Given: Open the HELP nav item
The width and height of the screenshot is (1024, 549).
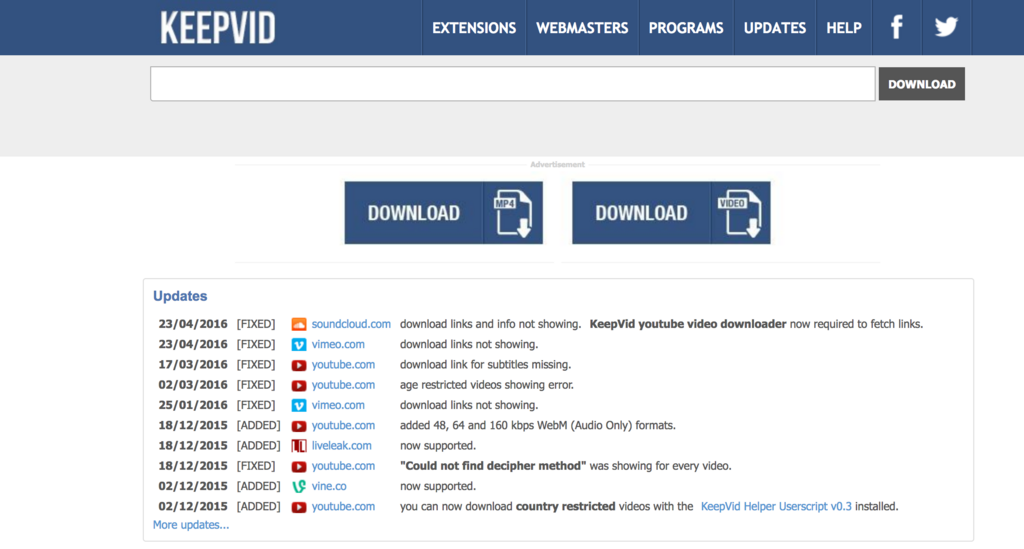Looking at the screenshot, I should point(844,28).
